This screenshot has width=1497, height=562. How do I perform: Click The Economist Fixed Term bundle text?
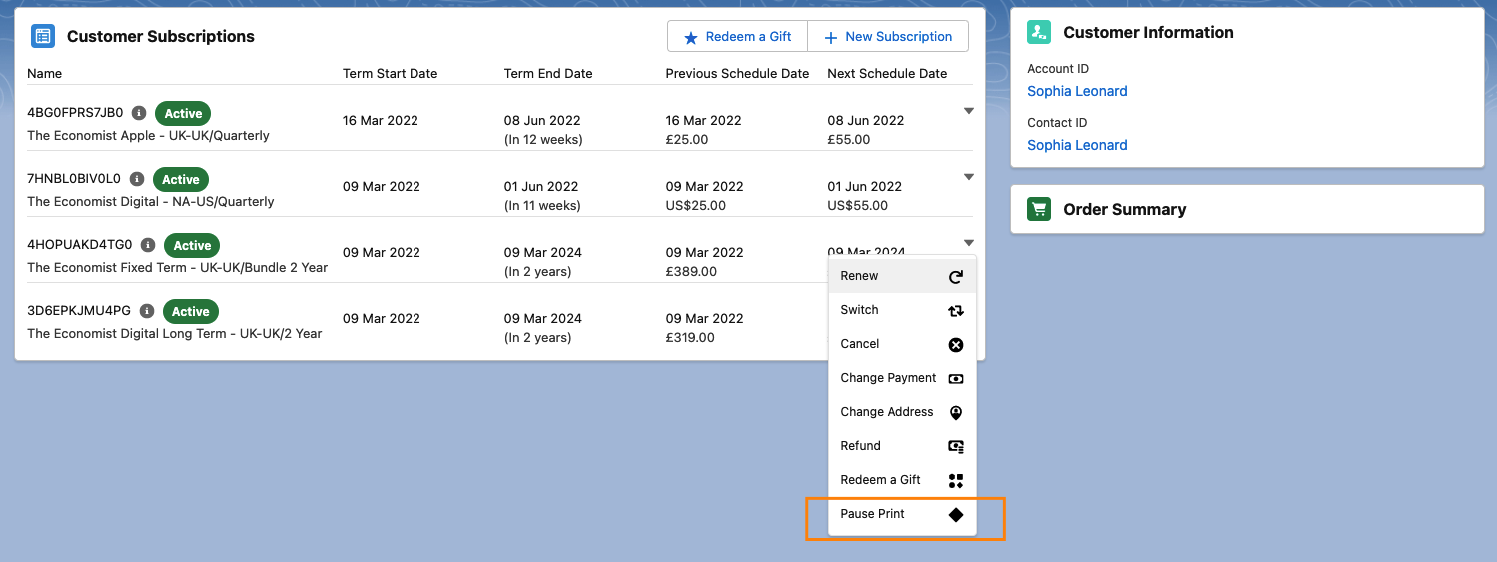177,267
